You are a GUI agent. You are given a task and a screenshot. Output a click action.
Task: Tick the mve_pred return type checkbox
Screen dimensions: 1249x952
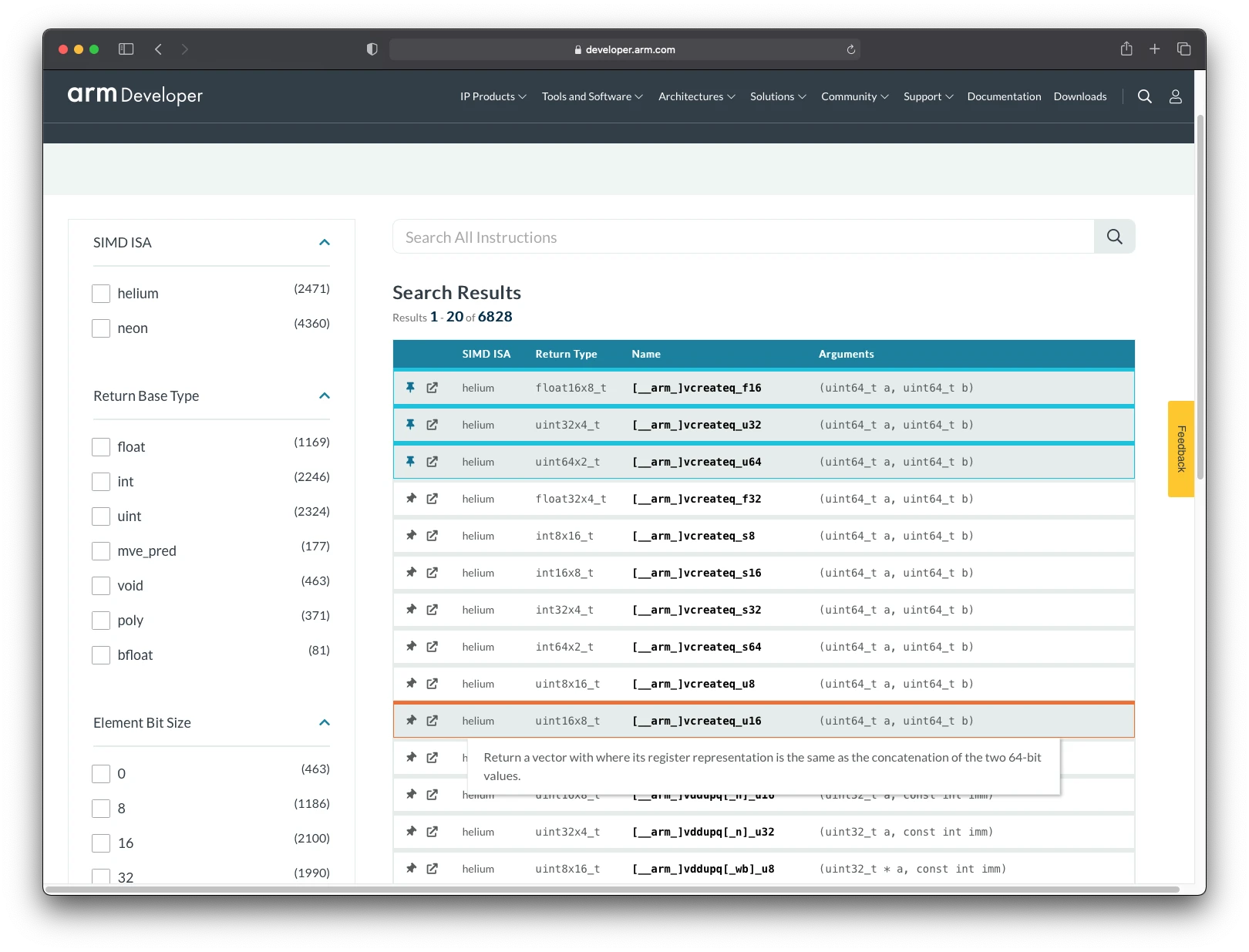point(101,551)
